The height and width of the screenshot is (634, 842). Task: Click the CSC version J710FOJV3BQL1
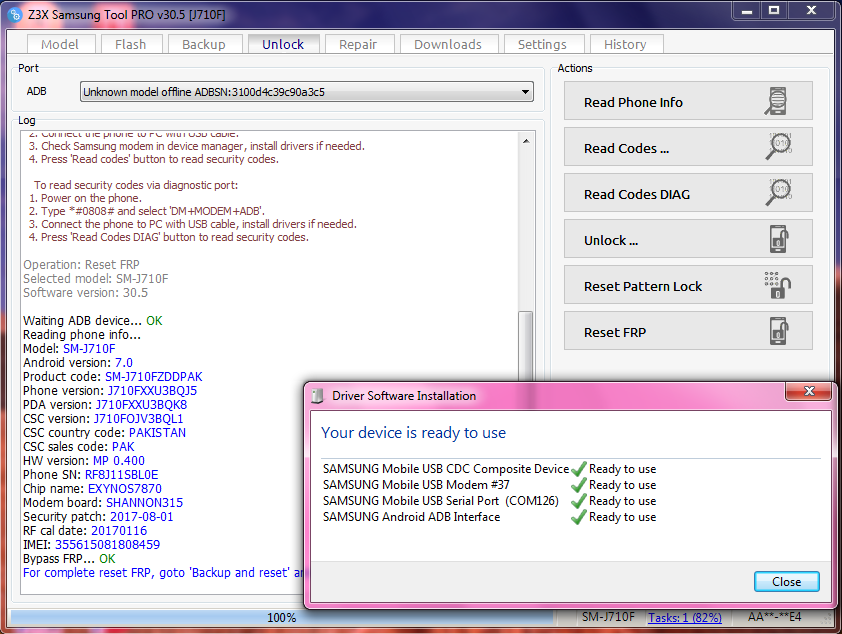[139, 419]
